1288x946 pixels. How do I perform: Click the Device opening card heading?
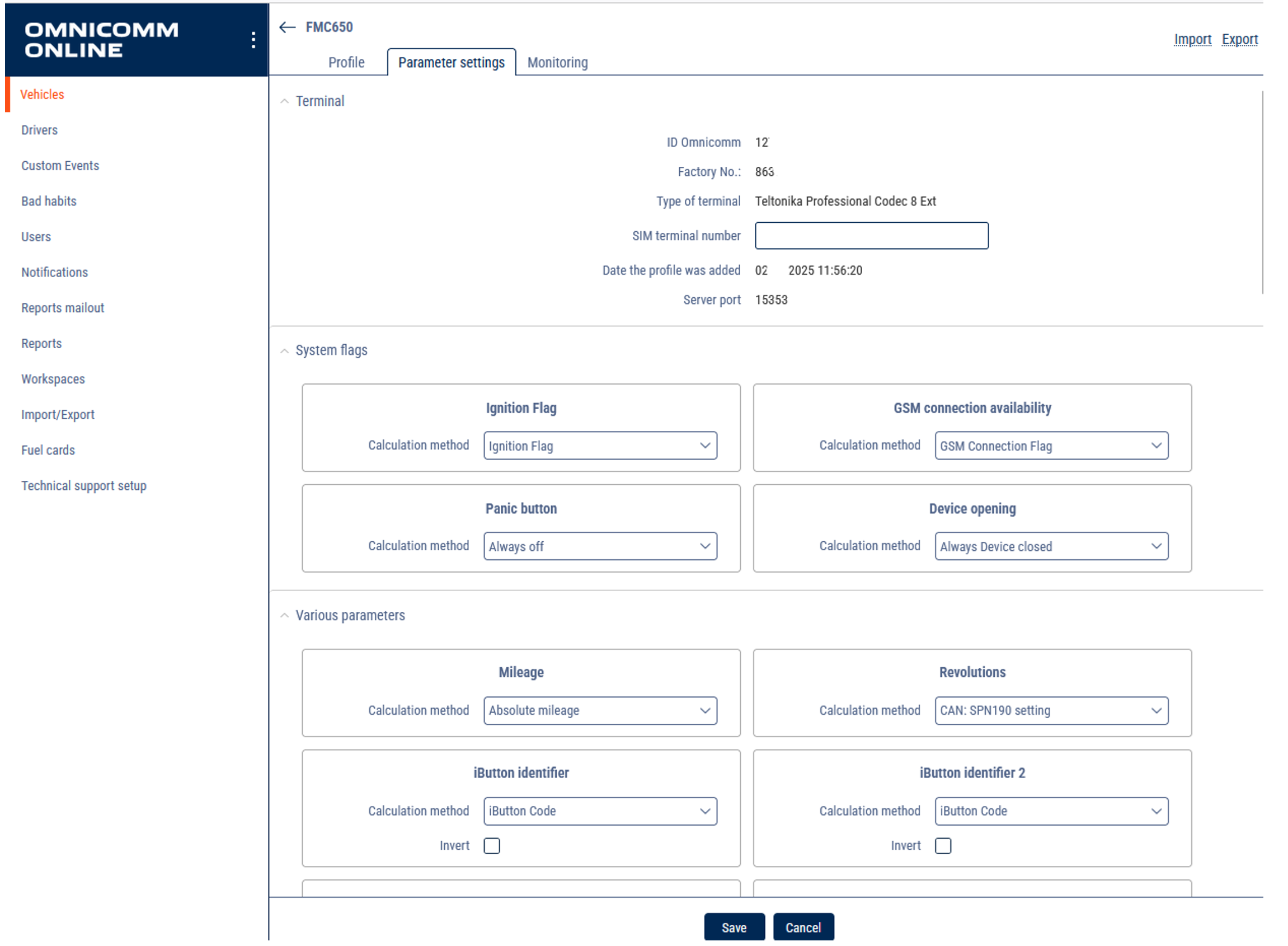click(972, 508)
